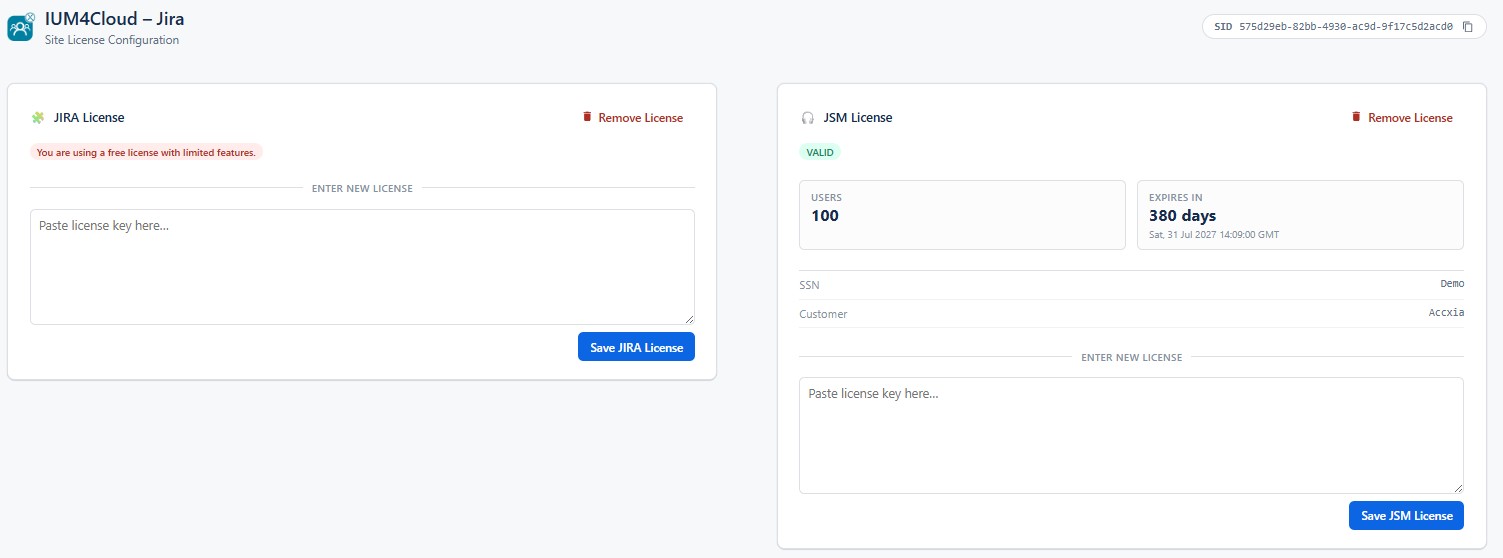Click the free license warning message
This screenshot has width=1503, height=558.
(x=146, y=152)
